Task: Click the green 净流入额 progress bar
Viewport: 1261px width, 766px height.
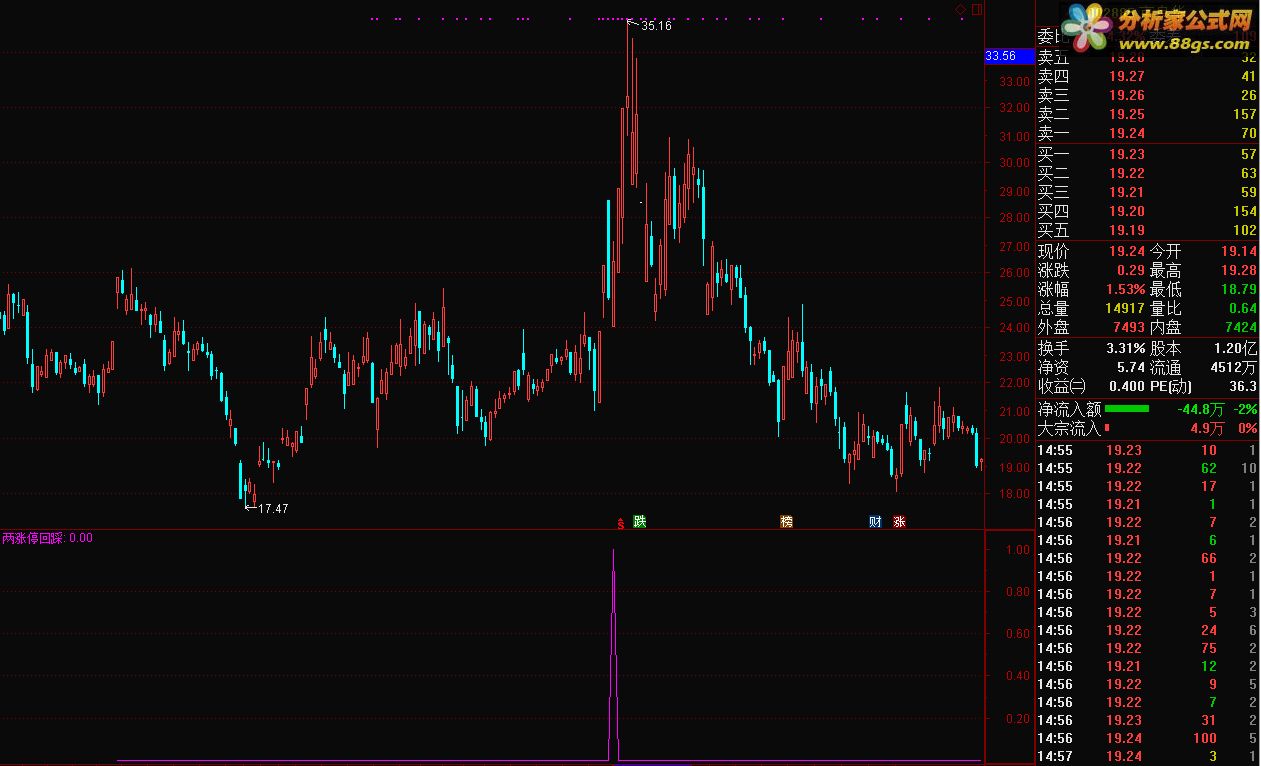Action: coord(1127,408)
